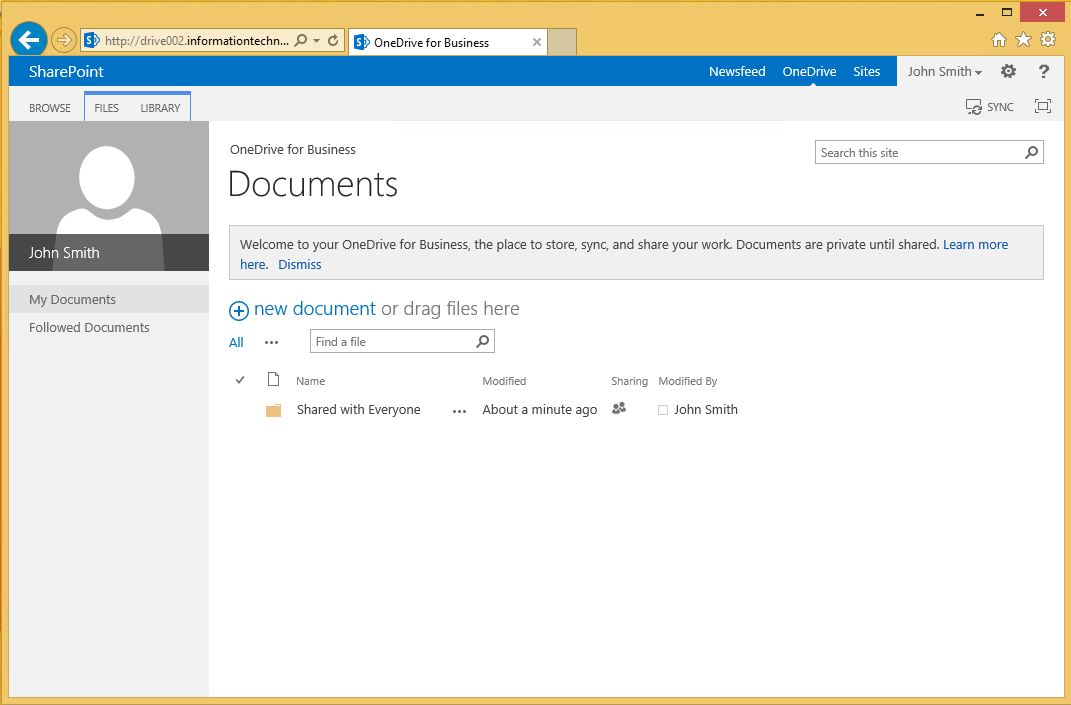
Task: Toggle the select-all checkmark in header
Action: tap(240, 380)
